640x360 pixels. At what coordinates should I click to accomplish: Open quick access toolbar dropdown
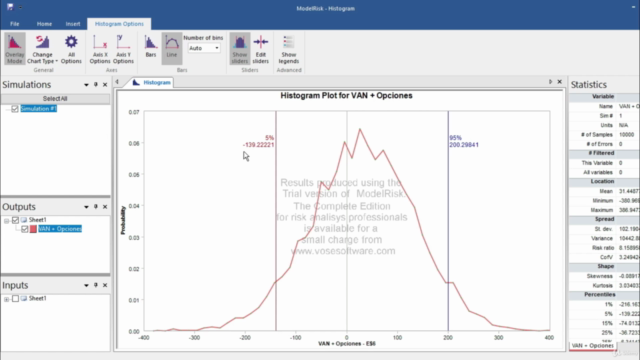[20, 7]
